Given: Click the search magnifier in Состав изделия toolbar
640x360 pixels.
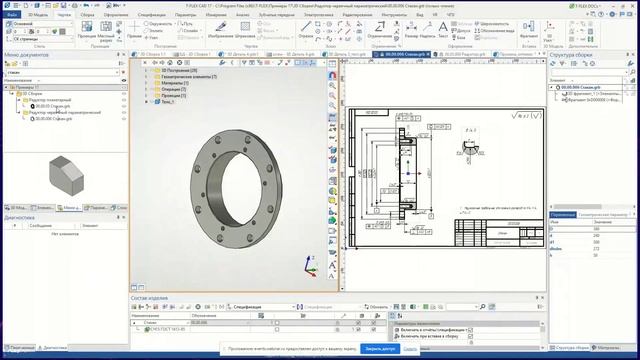Looking at the screenshot, I should 483,307.
